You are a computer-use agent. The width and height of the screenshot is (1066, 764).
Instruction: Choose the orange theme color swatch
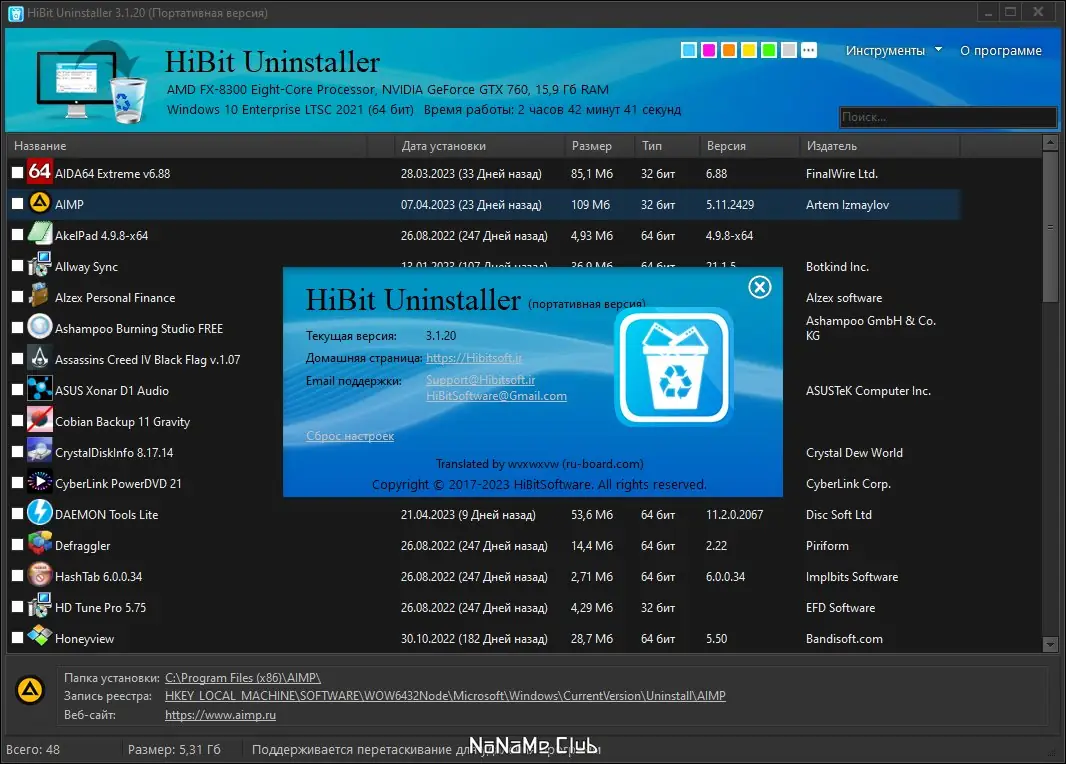[x=729, y=50]
